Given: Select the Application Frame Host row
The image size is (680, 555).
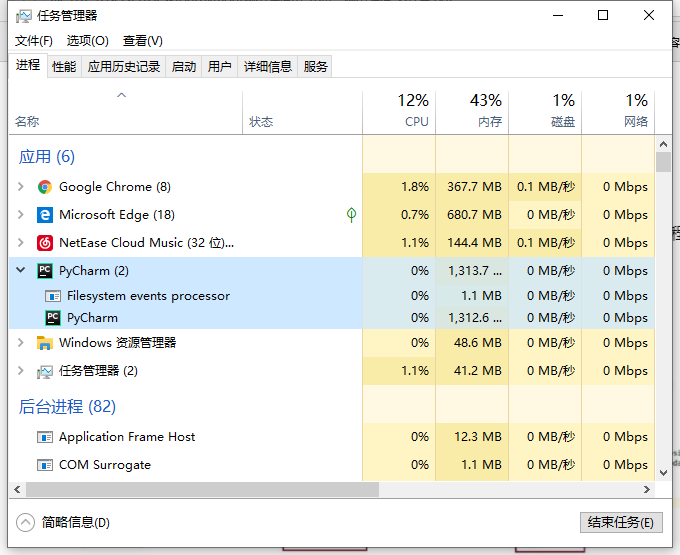Looking at the screenshot, I should tap(332, 437).
